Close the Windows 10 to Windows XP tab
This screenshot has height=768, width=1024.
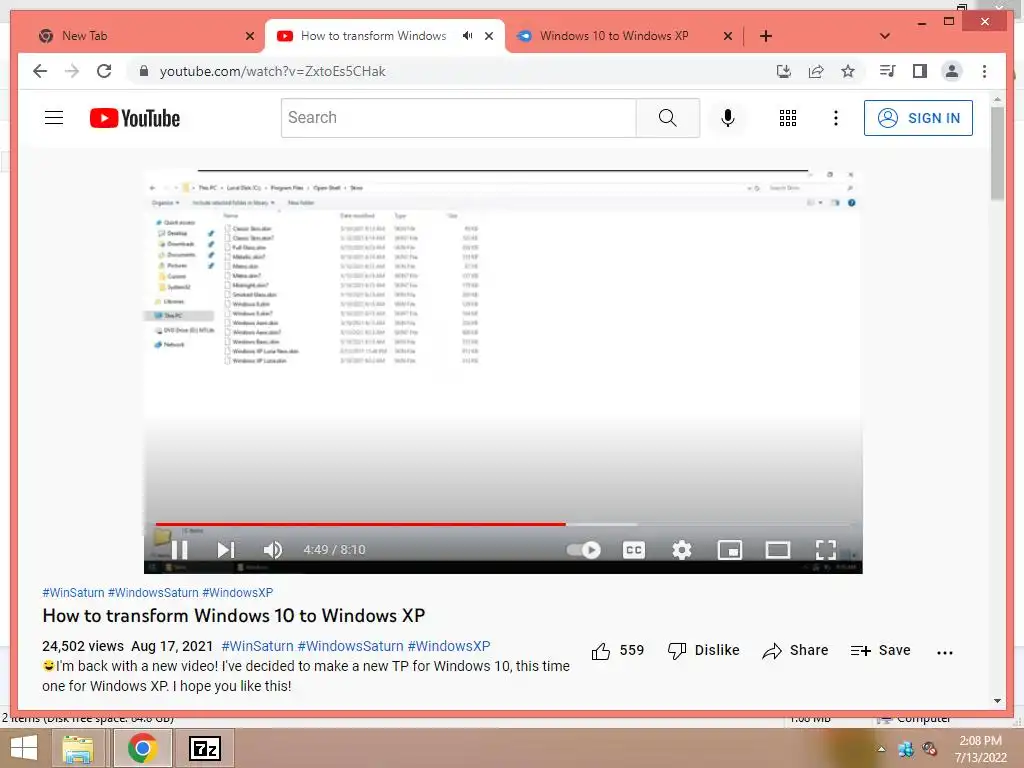[x=728, y=36]
